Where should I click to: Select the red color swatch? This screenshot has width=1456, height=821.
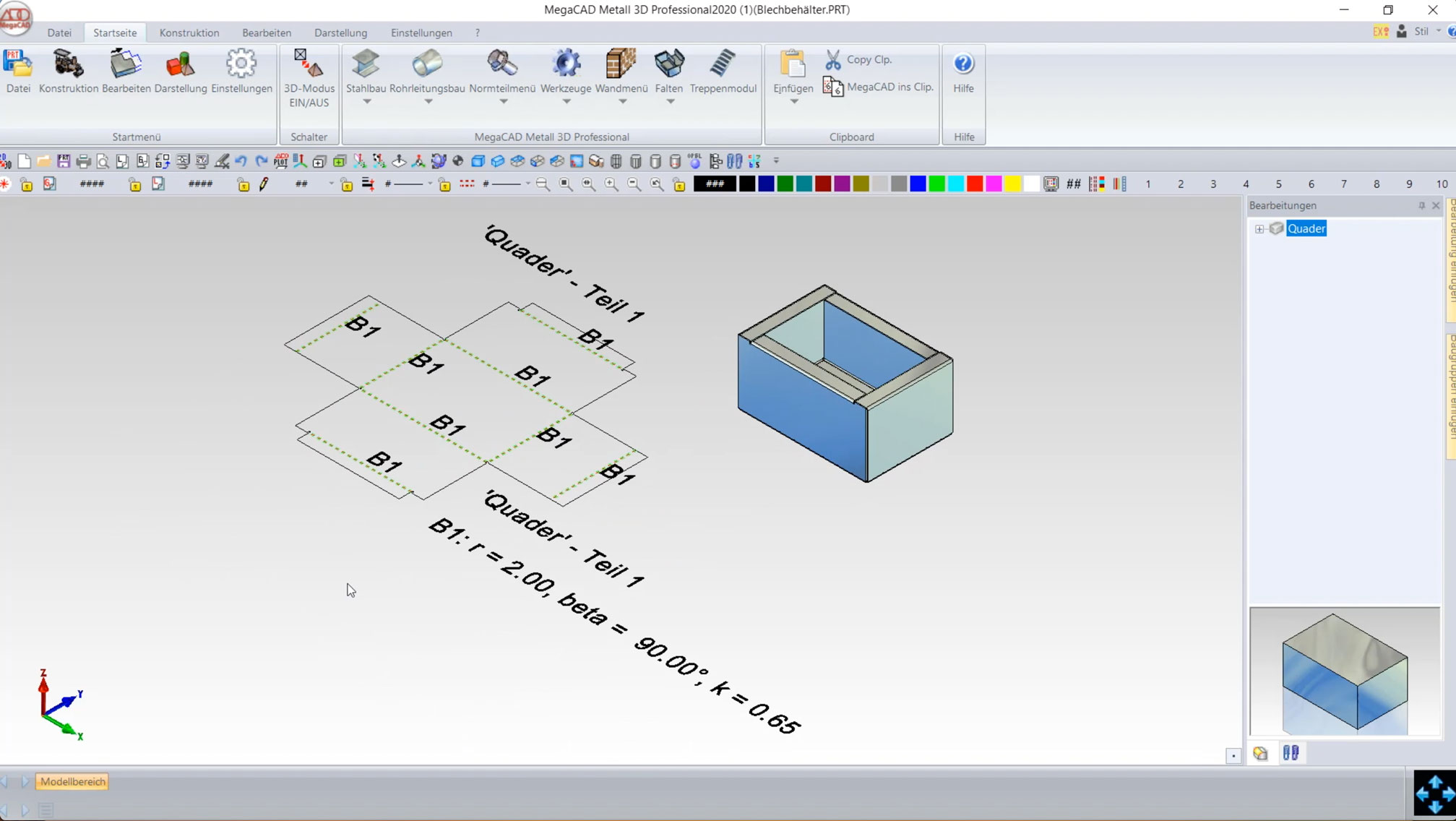tap(975, 184)
